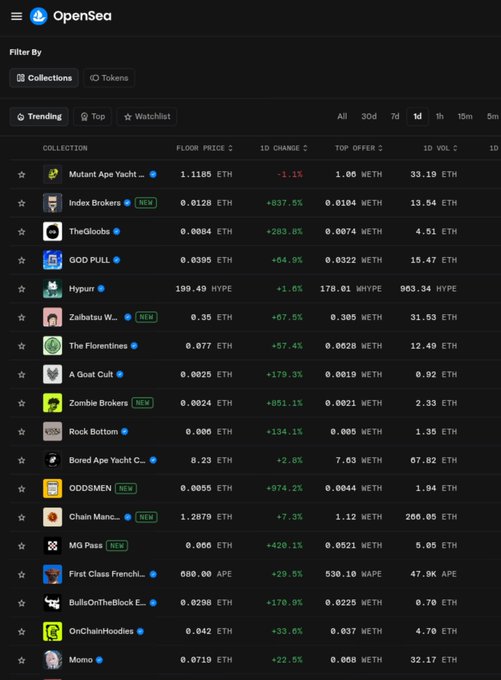
Task: Sort by Top Offer column
Action: pos(359,148)
